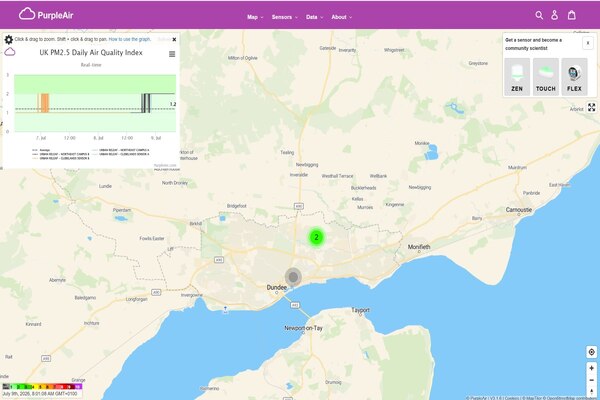
Task: Select the gray sensor marker near Dundee
Action: point(293,276)
